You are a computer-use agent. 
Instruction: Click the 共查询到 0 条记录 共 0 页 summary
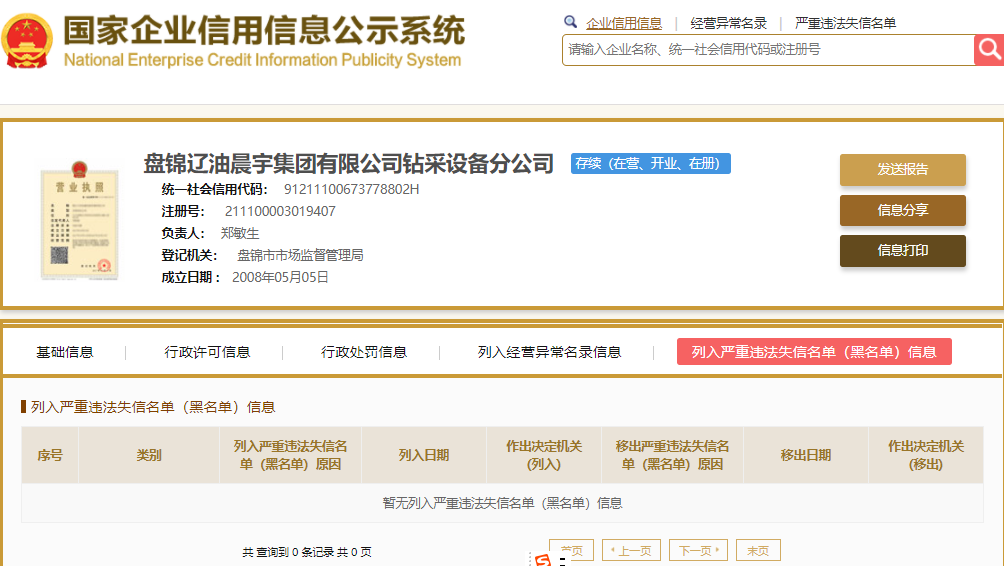(307, 552)
